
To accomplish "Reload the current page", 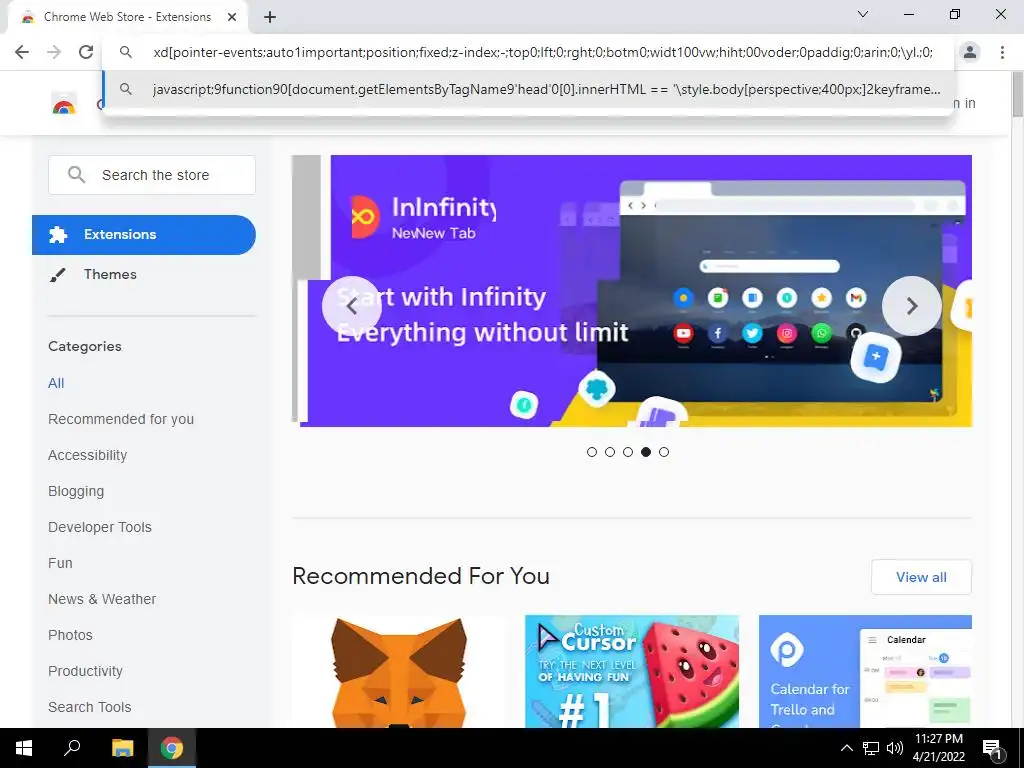I will (86, 52).
